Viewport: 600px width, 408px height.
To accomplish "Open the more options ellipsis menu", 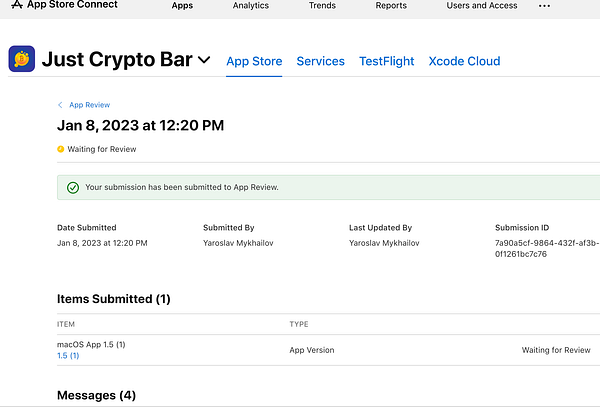I will (544, 6).
